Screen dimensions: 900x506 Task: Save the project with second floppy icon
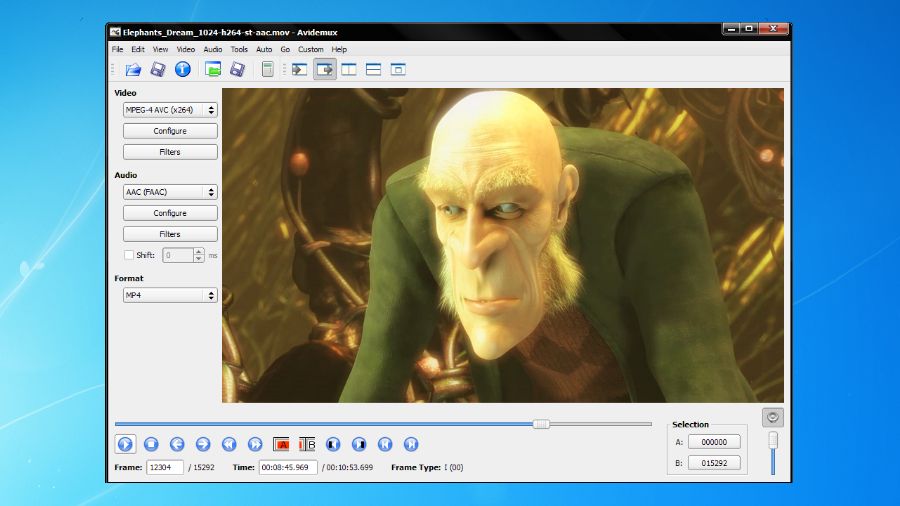click(238, 70)
